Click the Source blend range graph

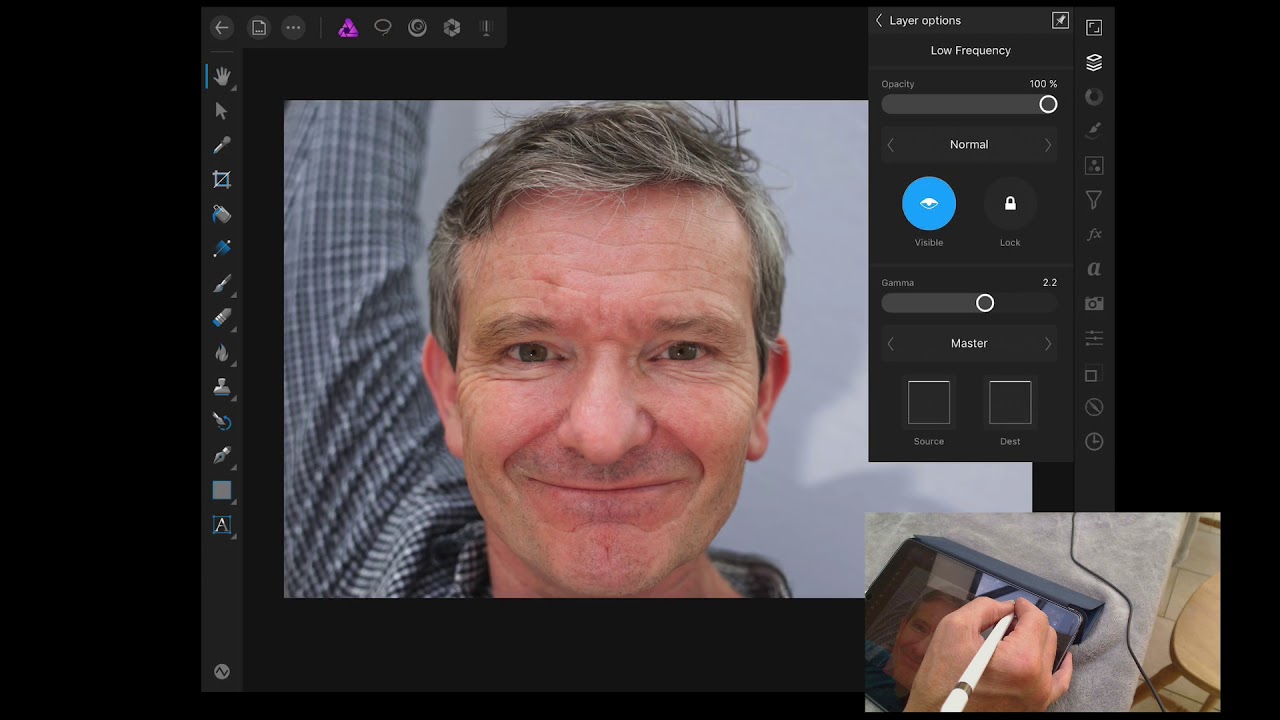point(929,402)
